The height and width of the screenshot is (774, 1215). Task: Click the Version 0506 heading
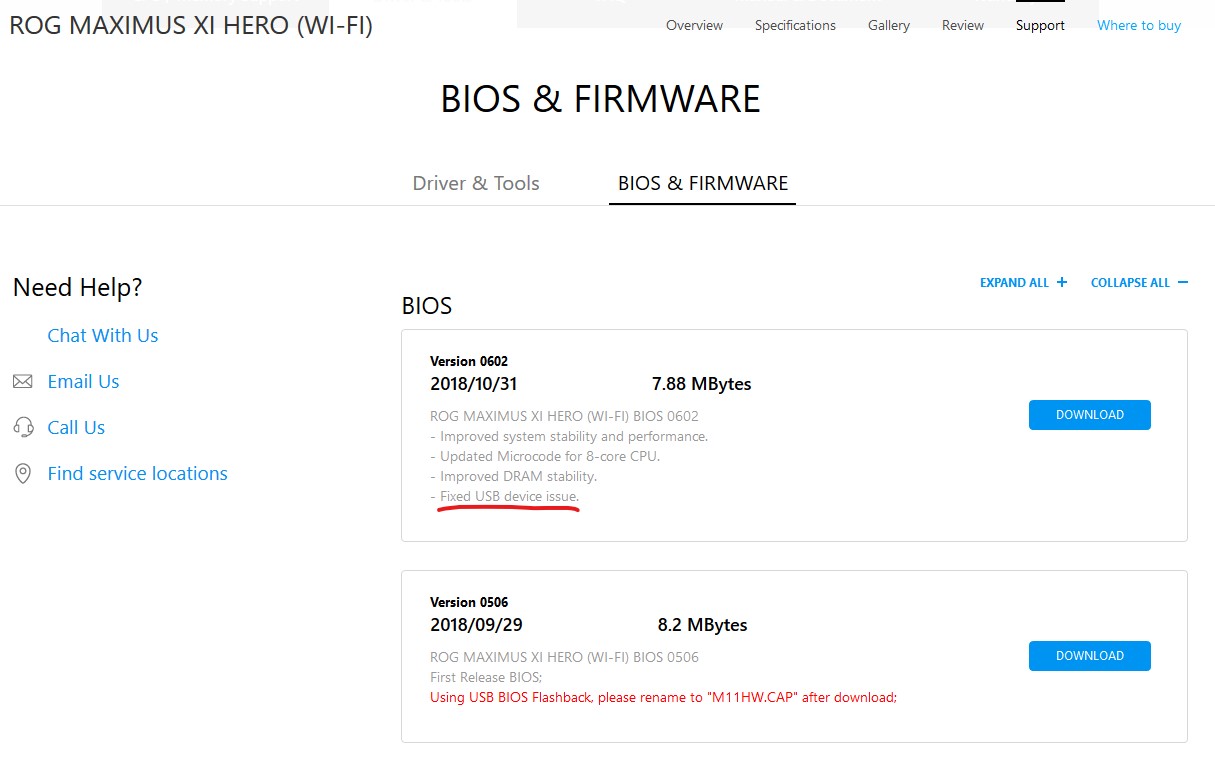tap(469, 602)
